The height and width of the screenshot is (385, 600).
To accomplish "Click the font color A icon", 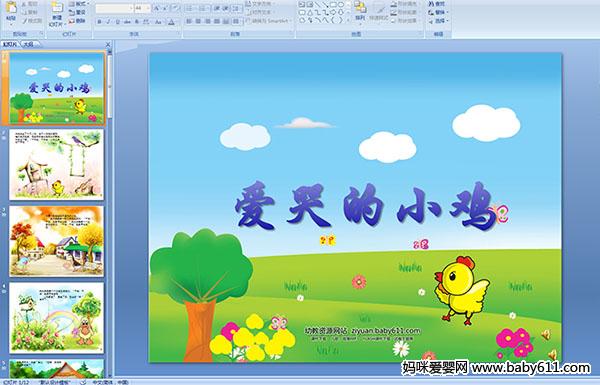I will click(171, 22).
